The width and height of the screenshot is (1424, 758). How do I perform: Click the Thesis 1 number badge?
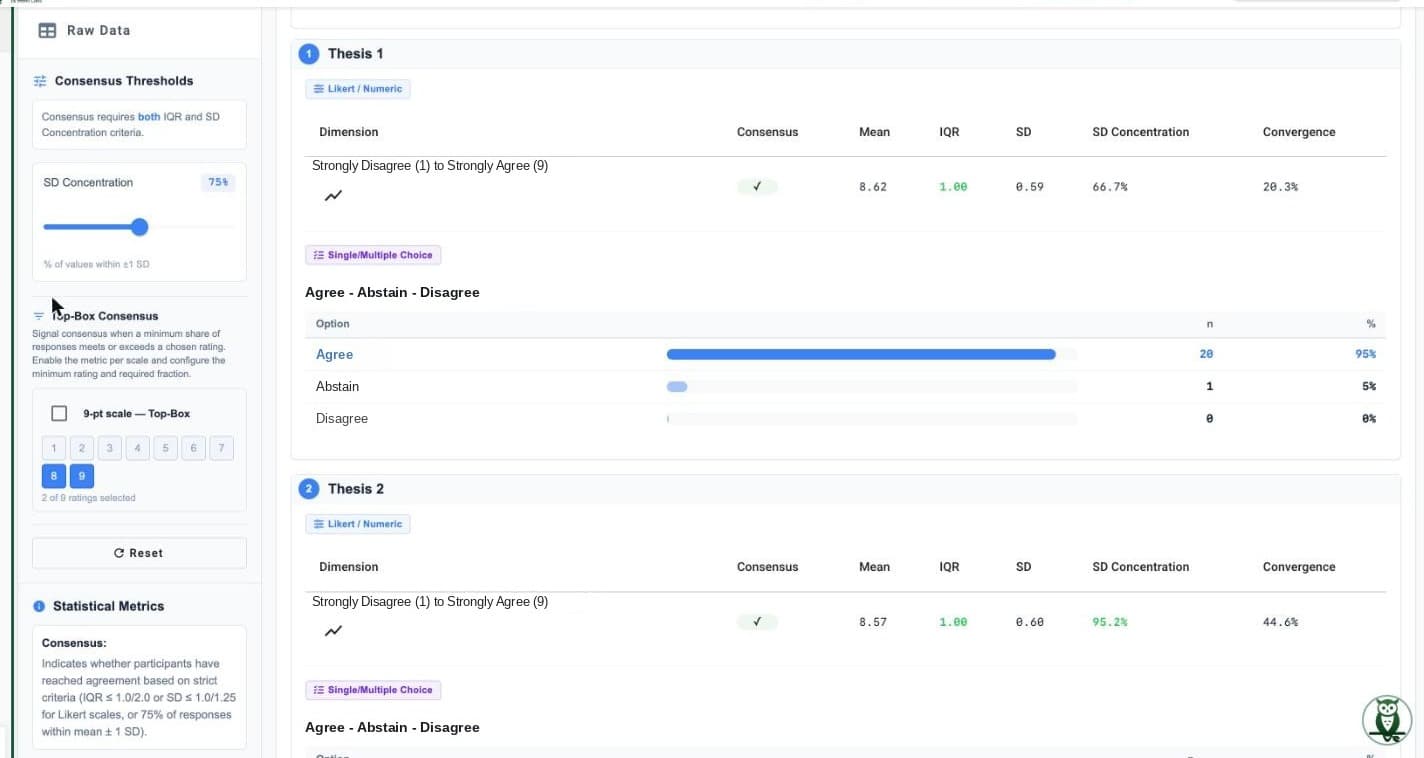click(x=309, y=54)
